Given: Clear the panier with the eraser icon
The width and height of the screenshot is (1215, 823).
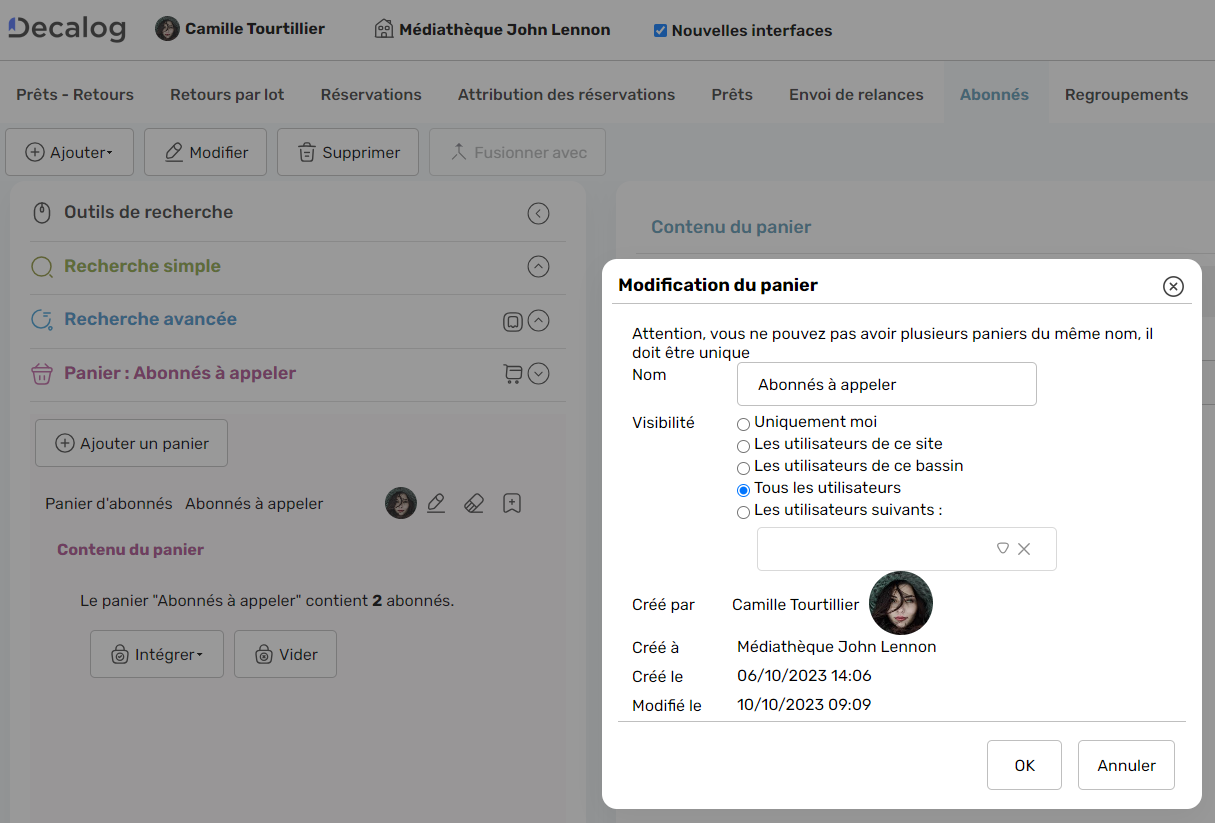Looking at the screenshot, I should [473, 503].
